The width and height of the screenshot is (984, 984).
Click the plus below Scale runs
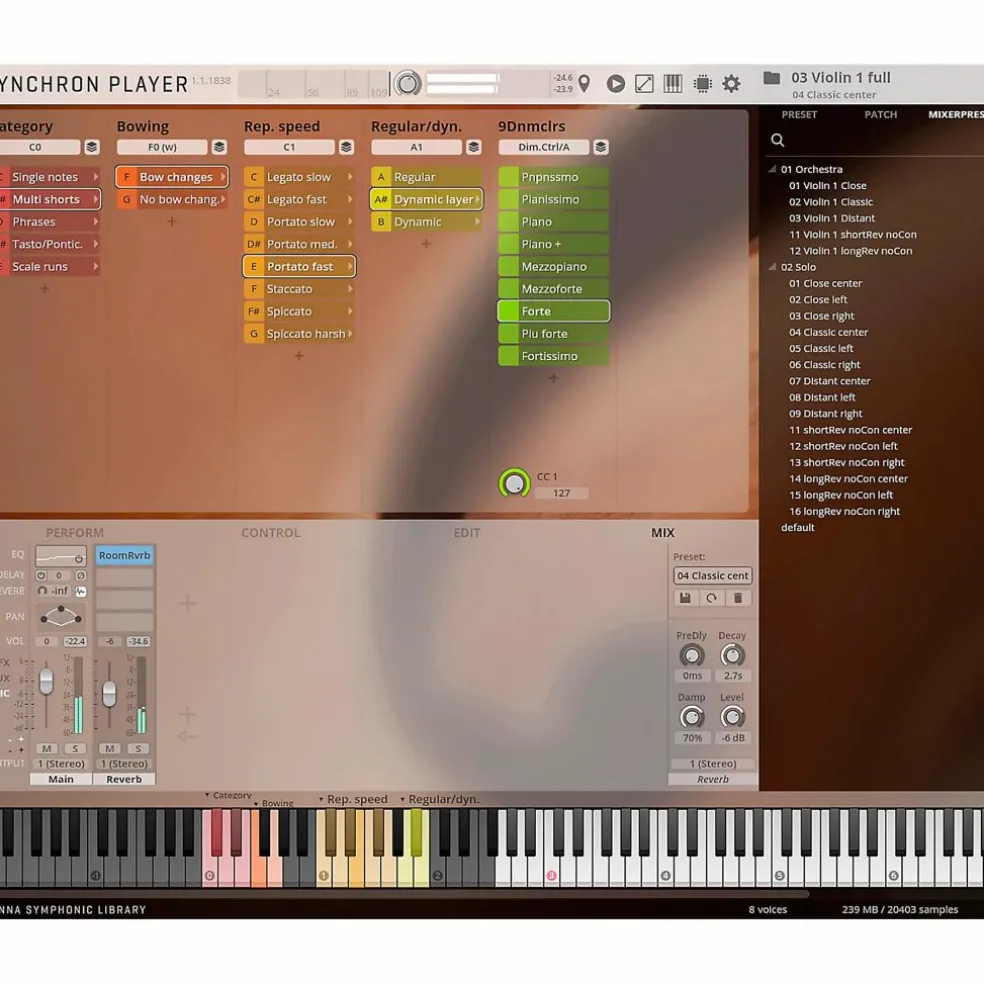tap(45, 289)
